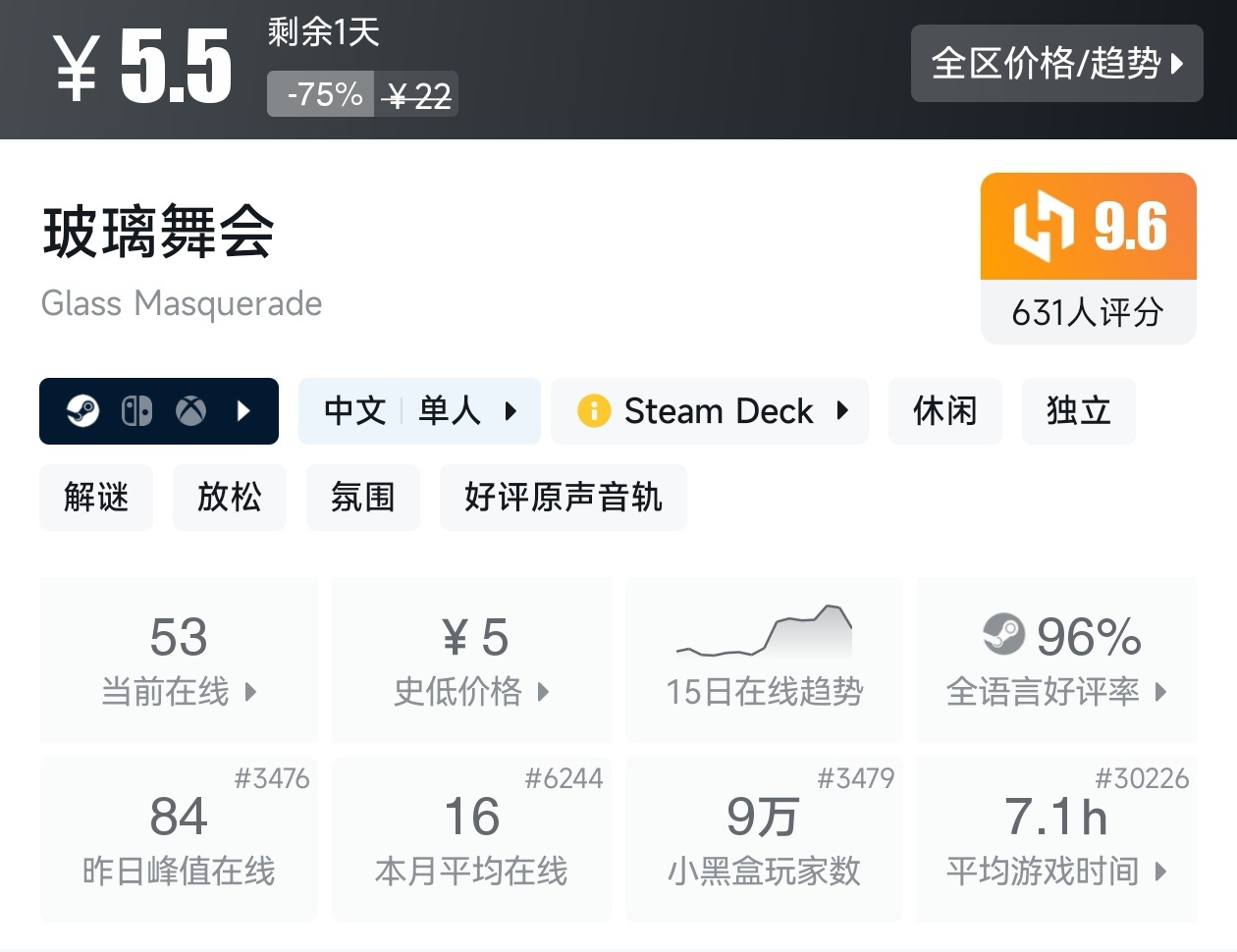The image size is (1237, 952).
Task: Select the 休闲 tag
Action: [x=944, y=411]
